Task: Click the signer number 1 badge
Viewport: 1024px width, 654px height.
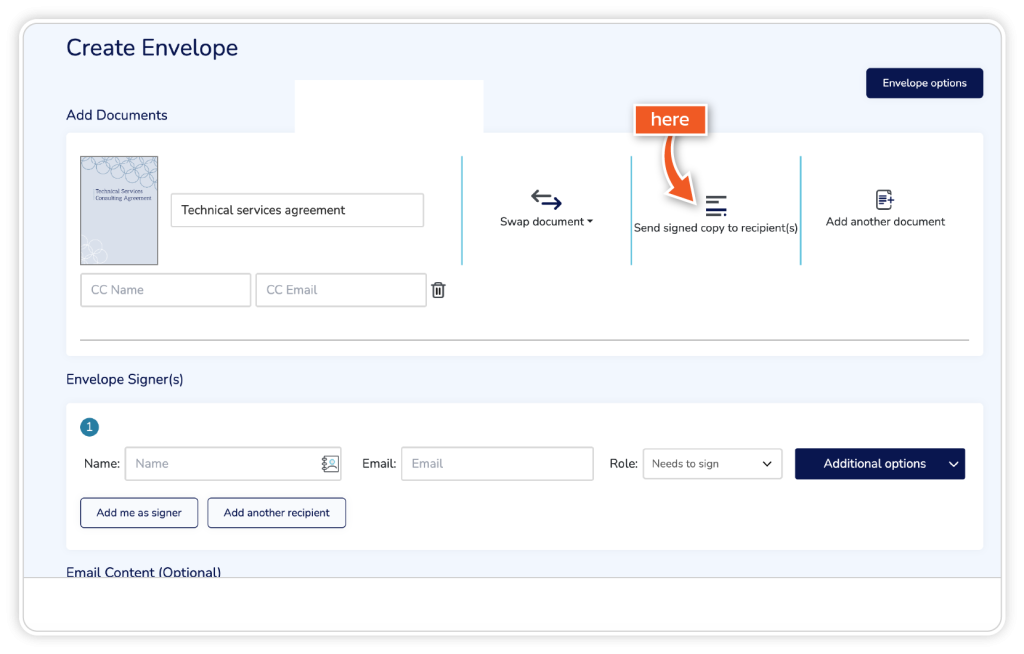Action: pos(89,427)
